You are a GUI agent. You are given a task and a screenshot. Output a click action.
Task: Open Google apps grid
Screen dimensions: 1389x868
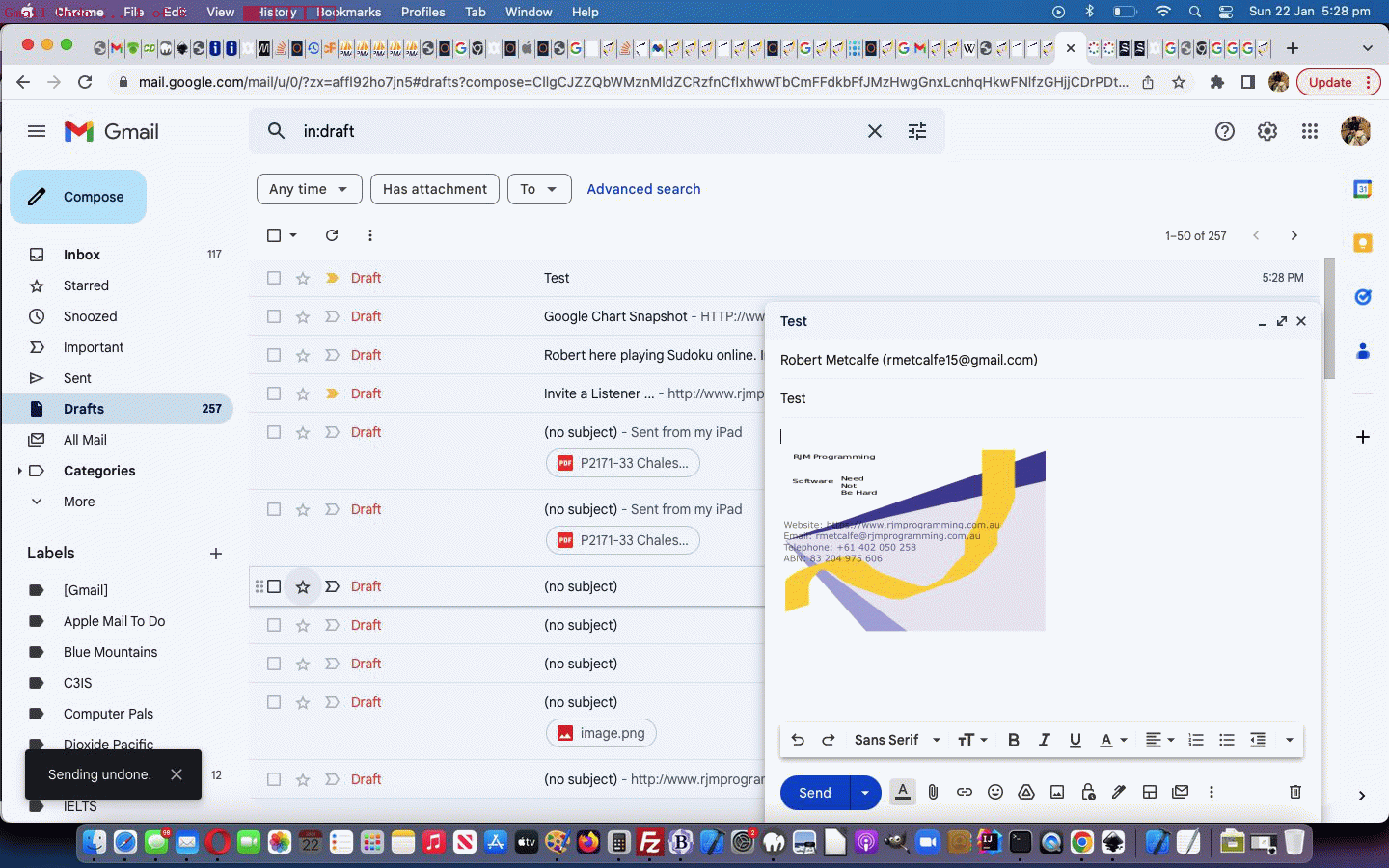point(1310,131)
